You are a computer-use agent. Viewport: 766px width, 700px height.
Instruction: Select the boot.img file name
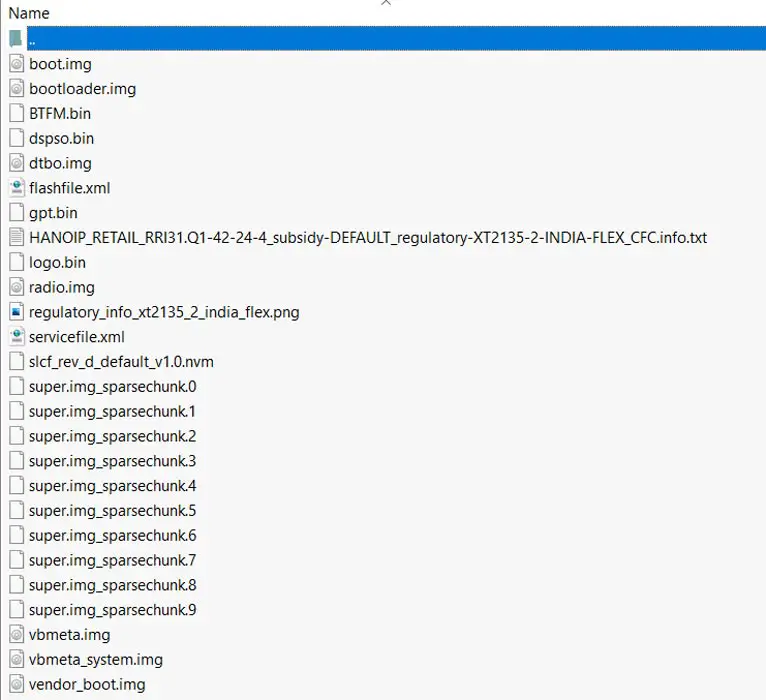(60, 64)
